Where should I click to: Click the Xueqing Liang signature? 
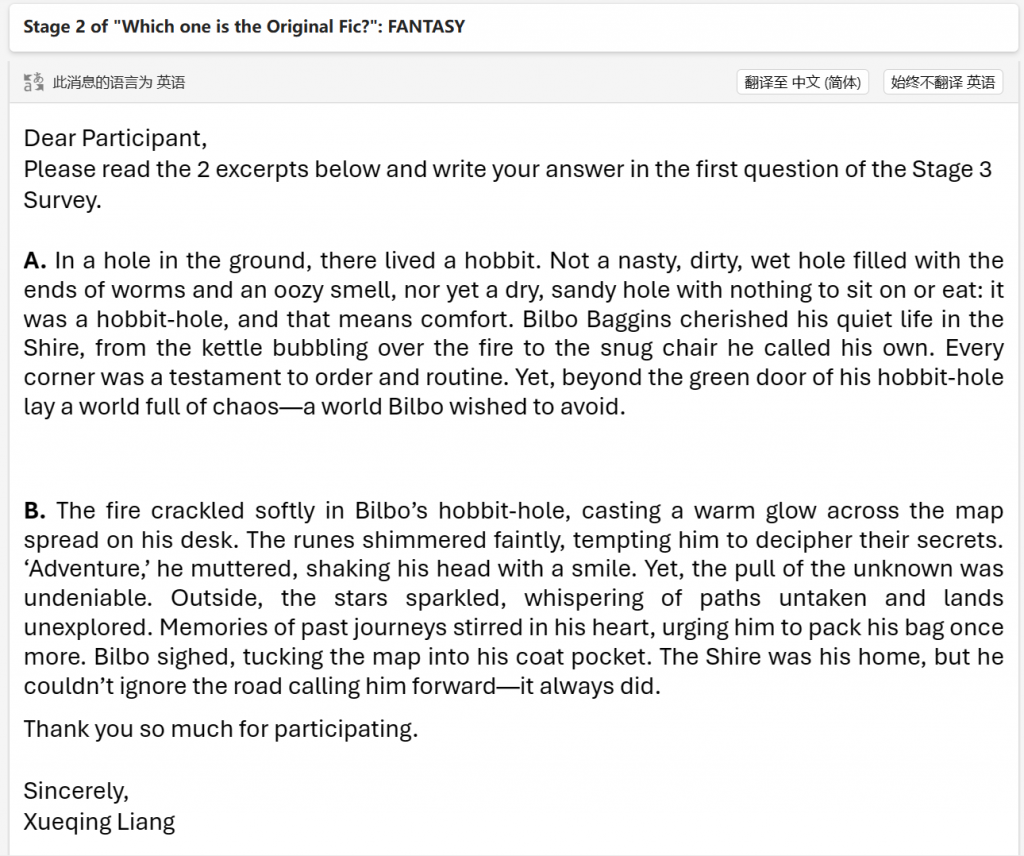[99, 822]
